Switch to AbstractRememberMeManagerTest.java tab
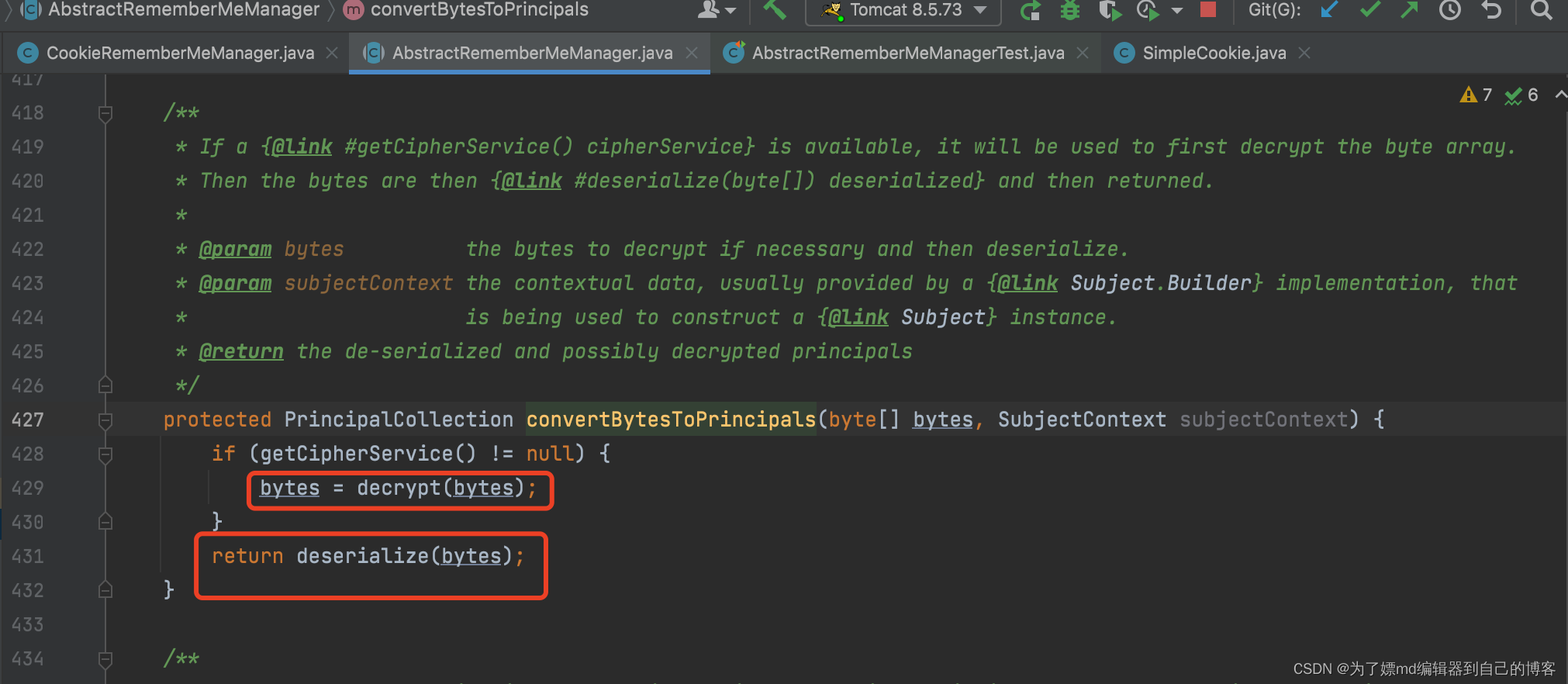This screenshot has height=684, width=1568. (908, 53)
